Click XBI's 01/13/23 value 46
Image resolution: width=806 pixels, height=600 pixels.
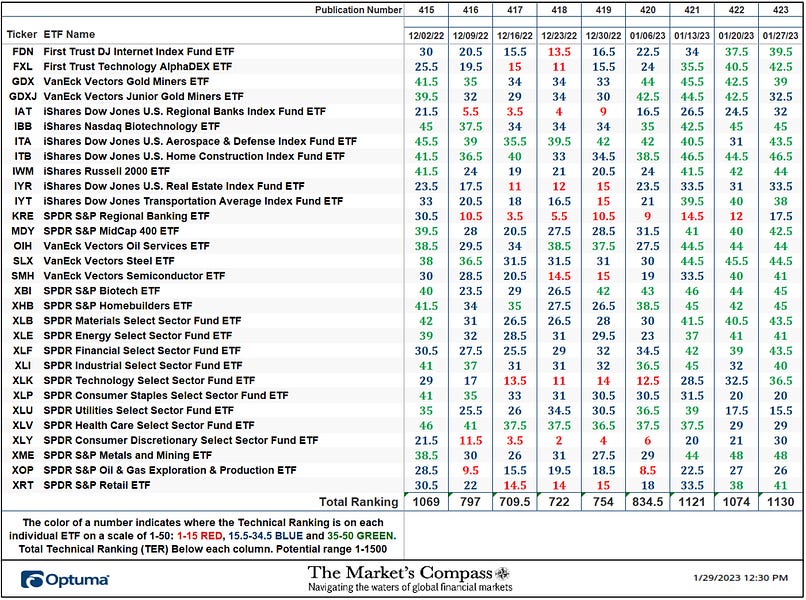pos(692,291)
